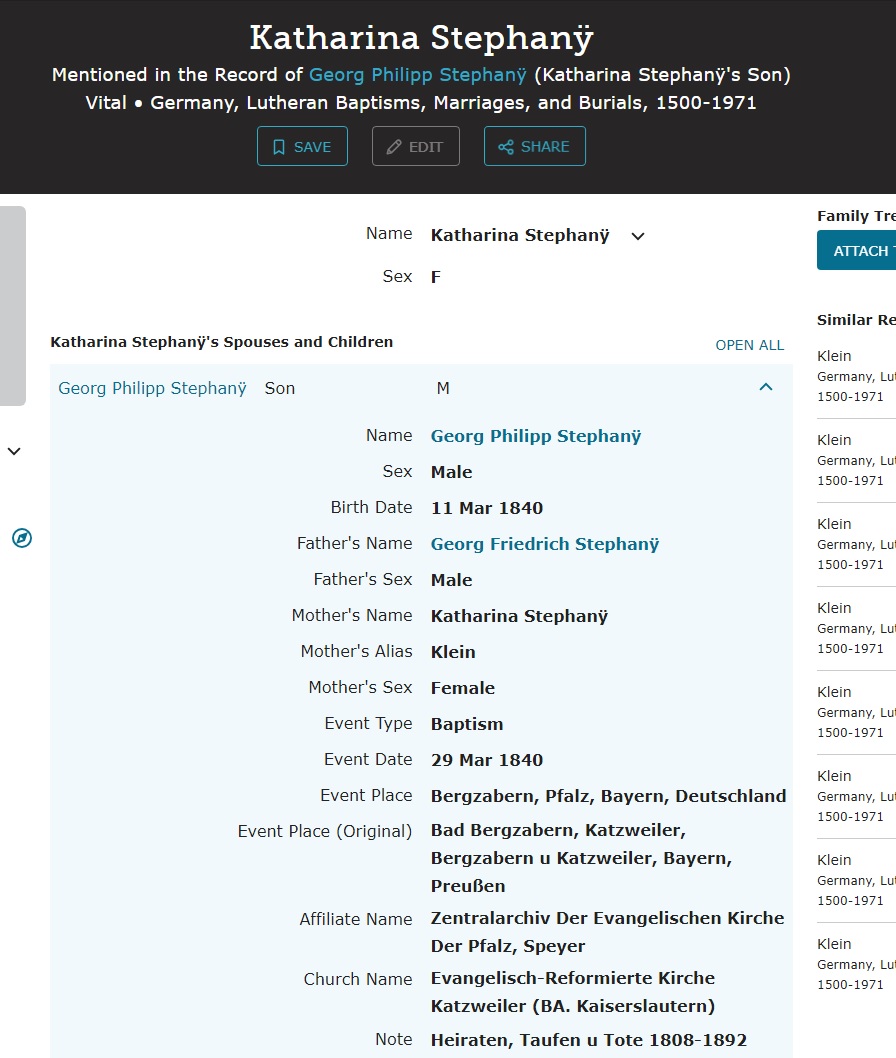Image resolution: width=896 pixels, height=1058 pixels.
Task: Click the Son relationship label in row header
Action: click(279, 388)
